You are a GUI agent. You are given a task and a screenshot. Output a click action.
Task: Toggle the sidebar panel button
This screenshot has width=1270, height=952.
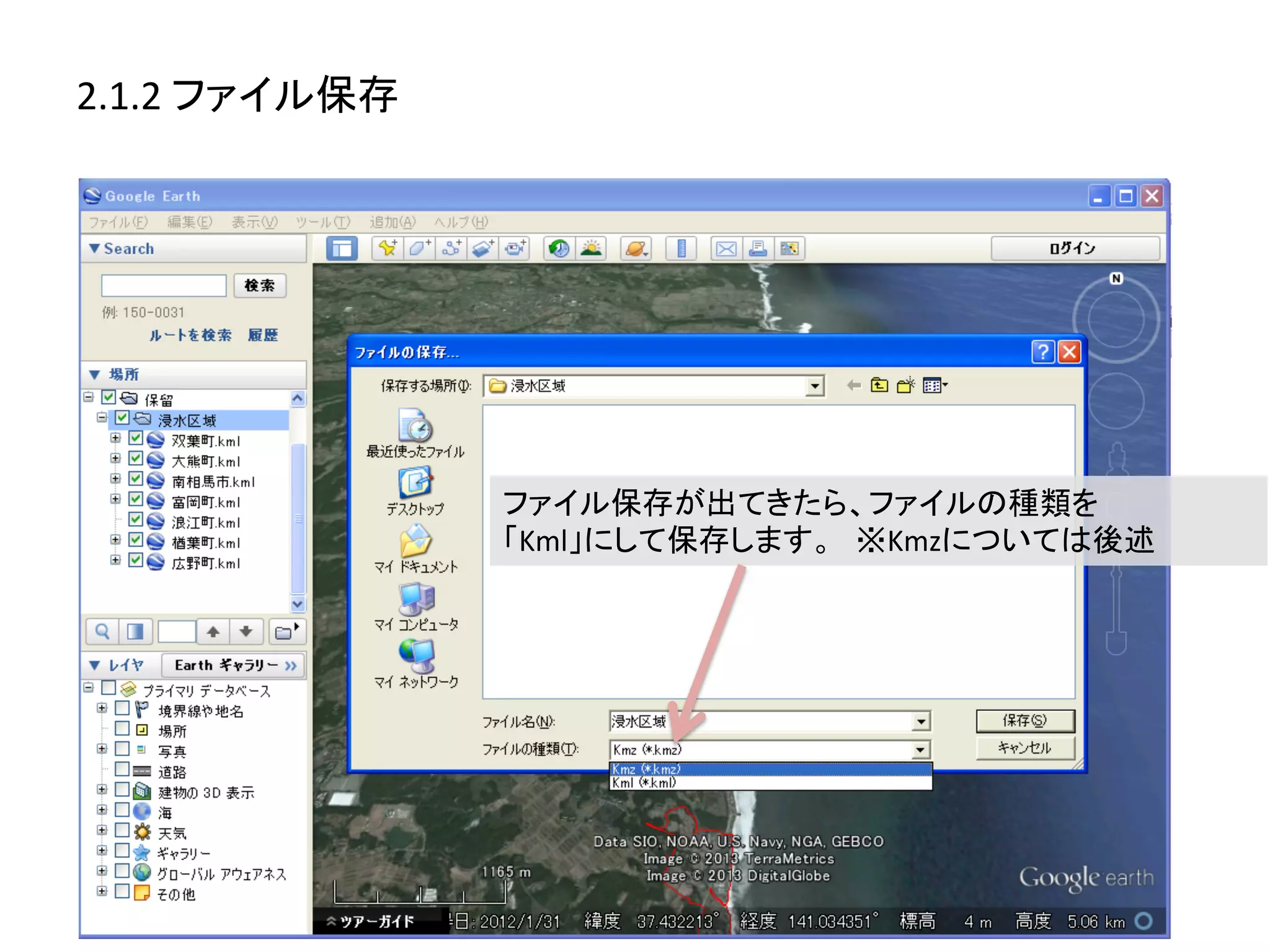click(342, 249)
